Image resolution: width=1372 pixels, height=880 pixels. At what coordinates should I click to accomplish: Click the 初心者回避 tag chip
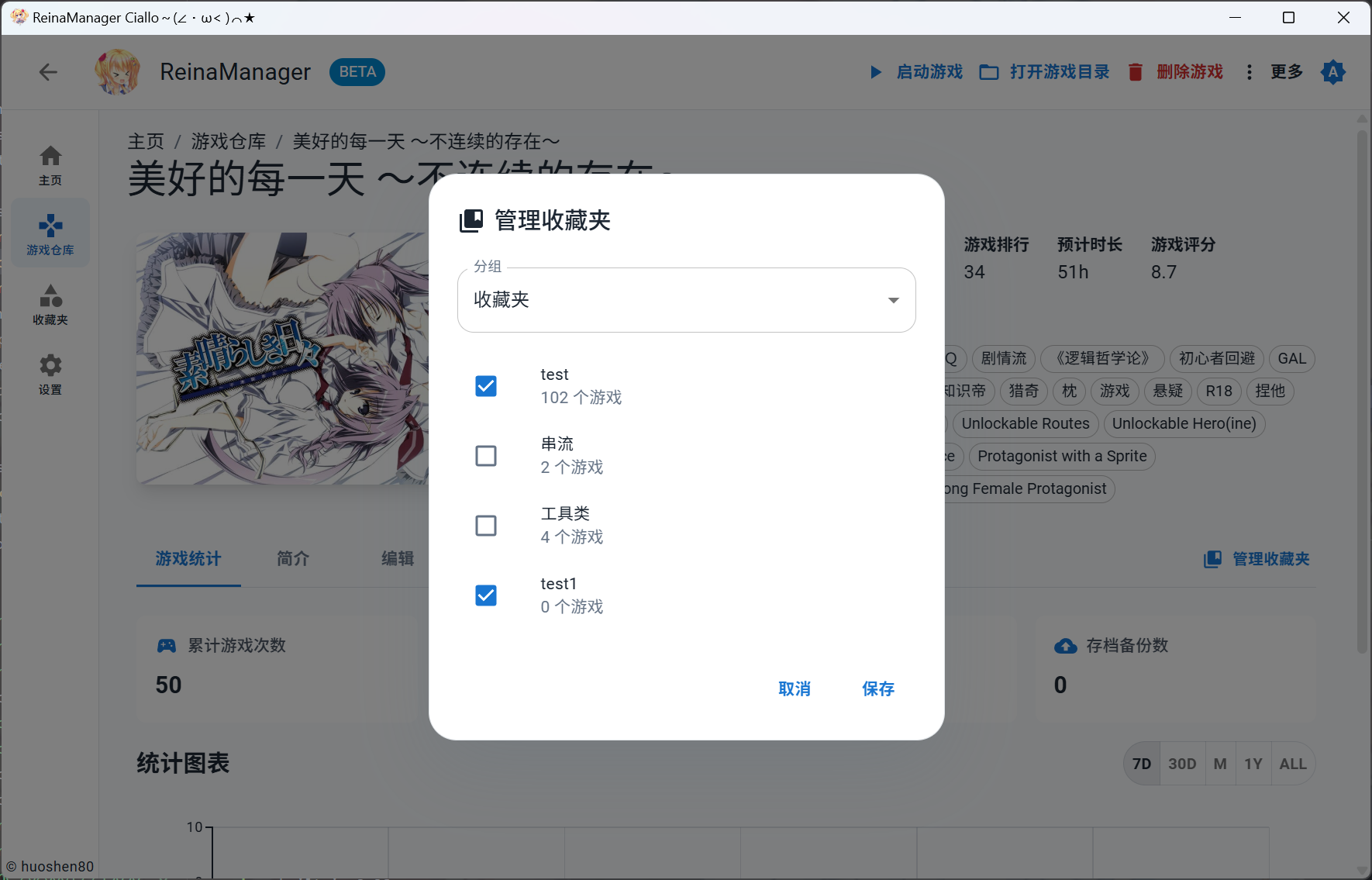click(x=1217, y=358)
